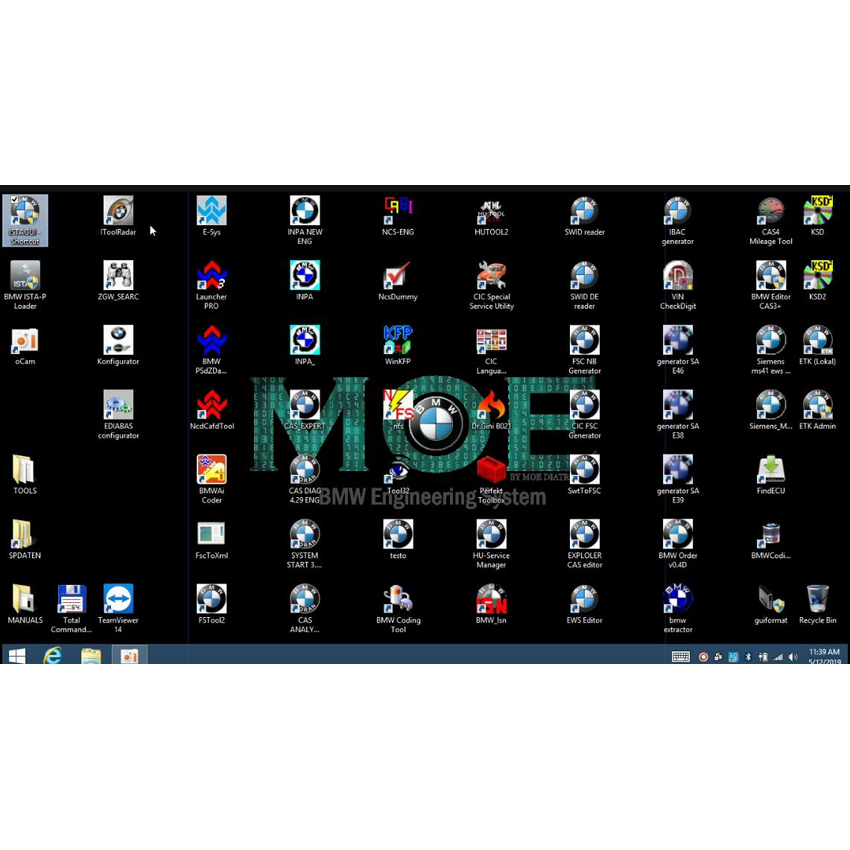Select the FSC NB Generator icon
The image size is (850, 850).
[584, 350]
